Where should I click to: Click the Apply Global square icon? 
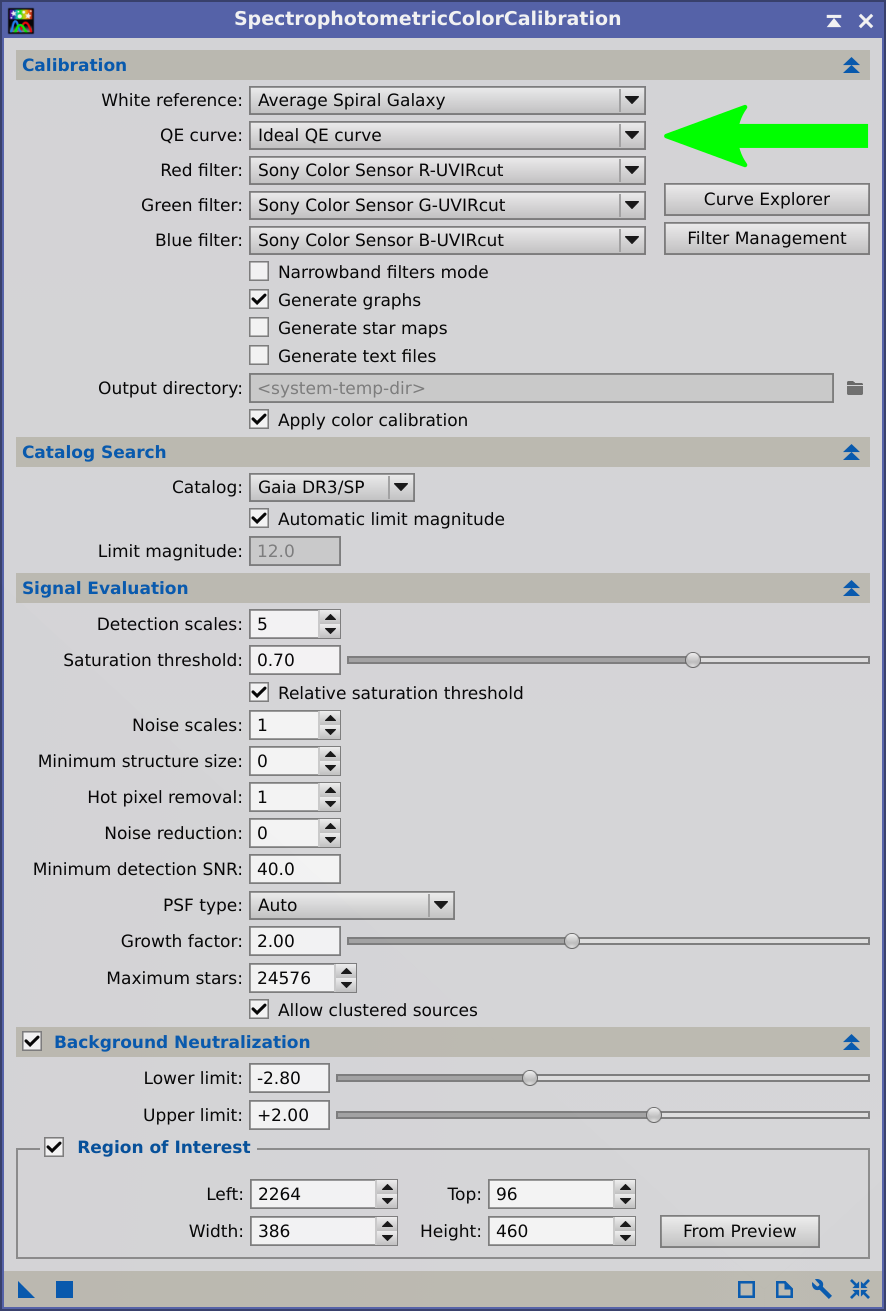tap(64, 1289)
